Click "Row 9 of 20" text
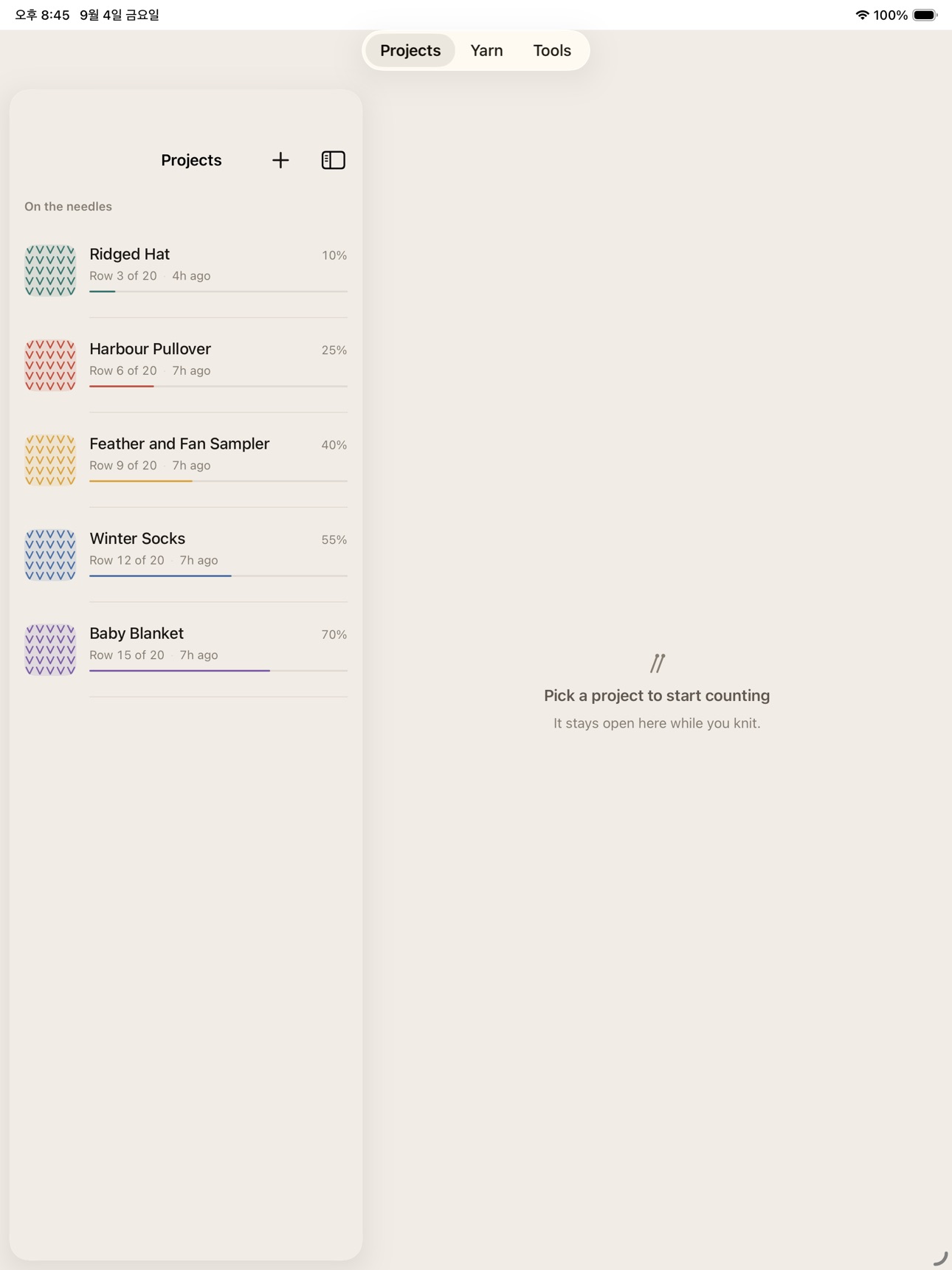This screenshot has height=1270, width=952. pos(123,466)
